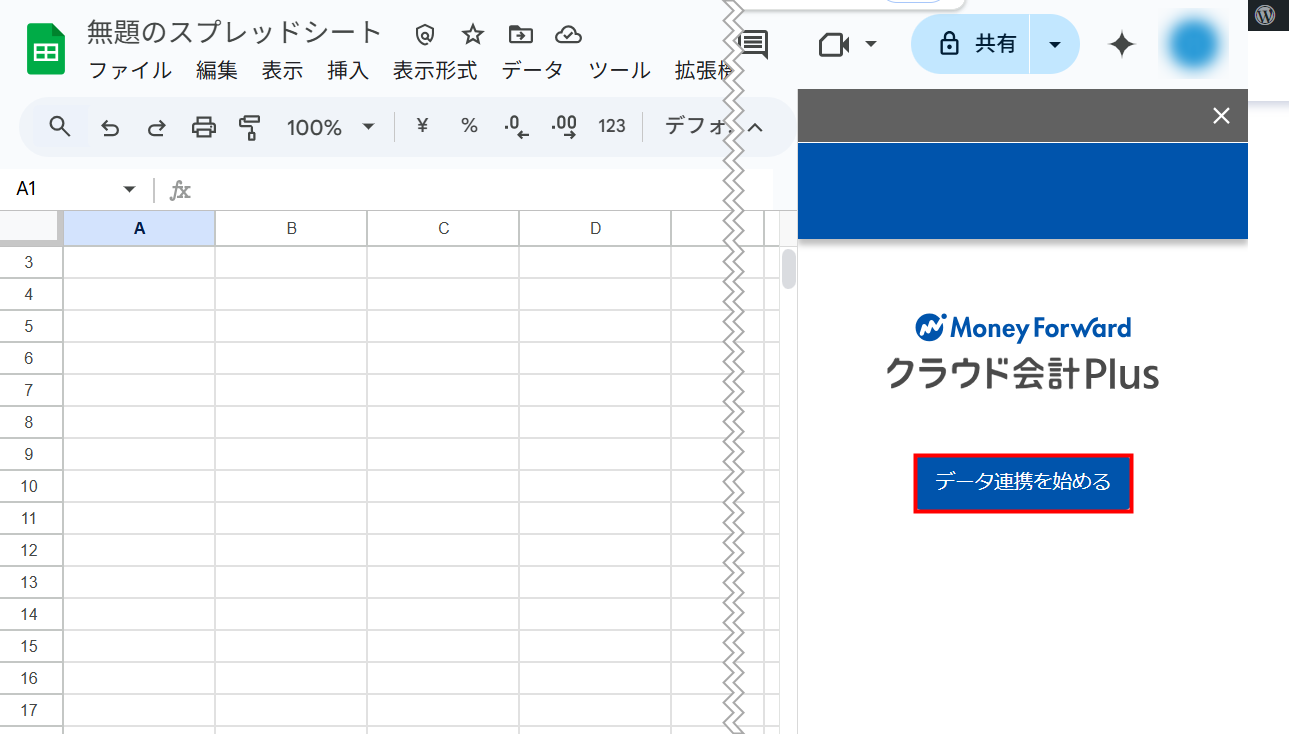Start a video meeting with camera icon
Viewport: 1289px width, 734px height.
834,45
